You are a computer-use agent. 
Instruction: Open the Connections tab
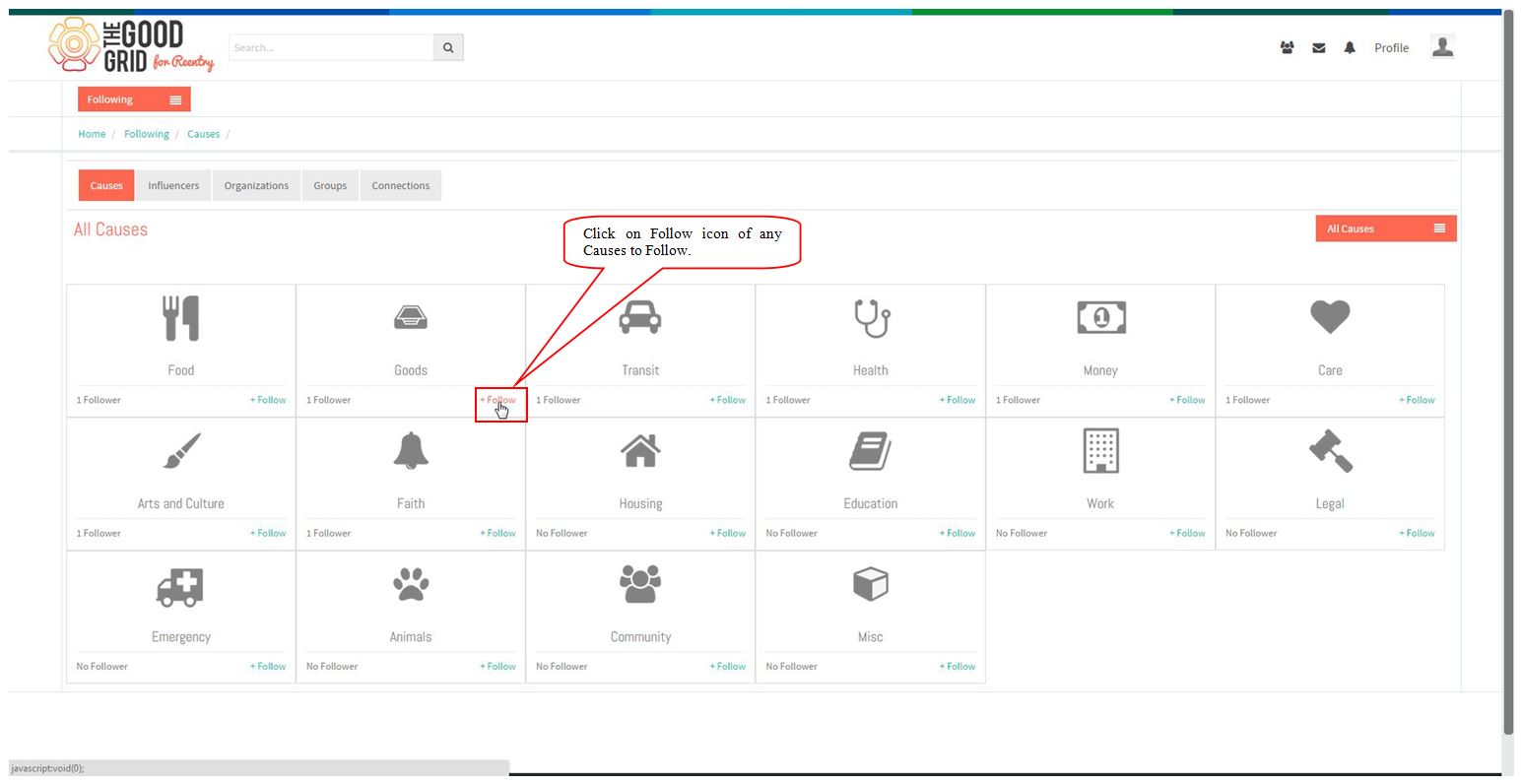(x=400, y=185)
